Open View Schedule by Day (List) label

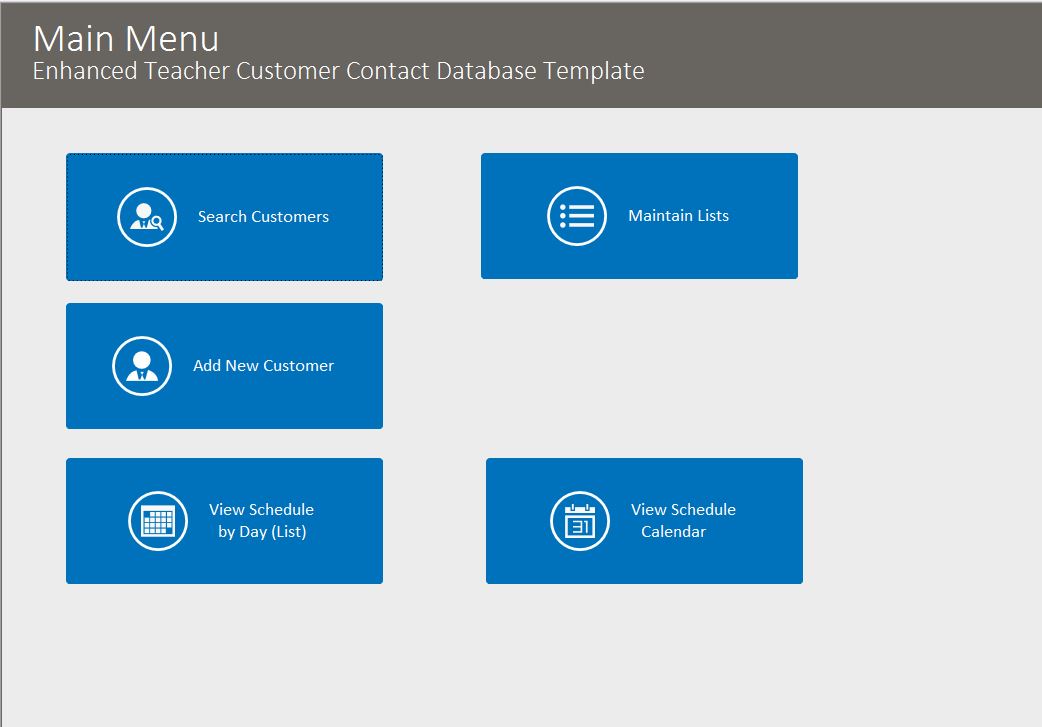pyautogui.click(x=262, y=520)
